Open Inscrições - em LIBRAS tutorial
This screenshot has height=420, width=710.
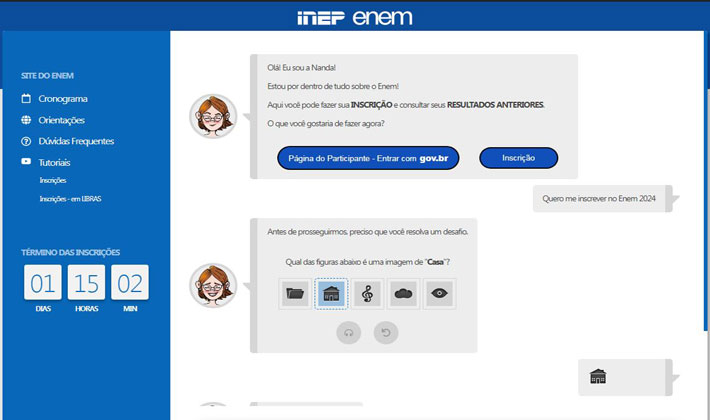(70, 199)
